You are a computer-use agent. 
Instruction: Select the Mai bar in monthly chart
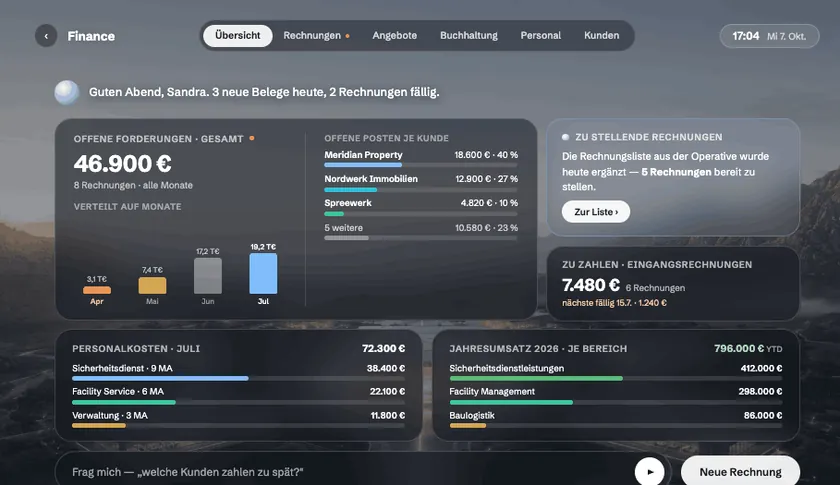tap(152, 285)
